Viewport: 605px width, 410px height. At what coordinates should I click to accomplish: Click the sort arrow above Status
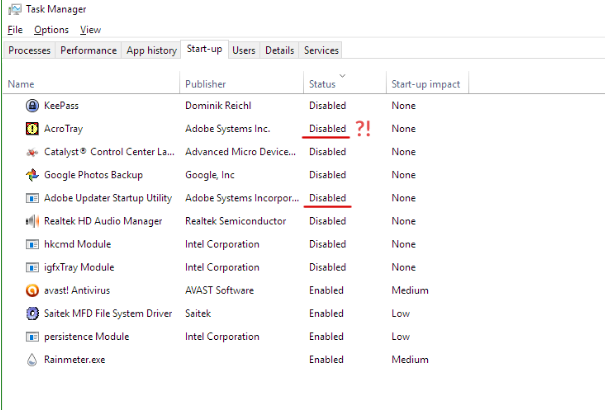click(x=342, y=75)
